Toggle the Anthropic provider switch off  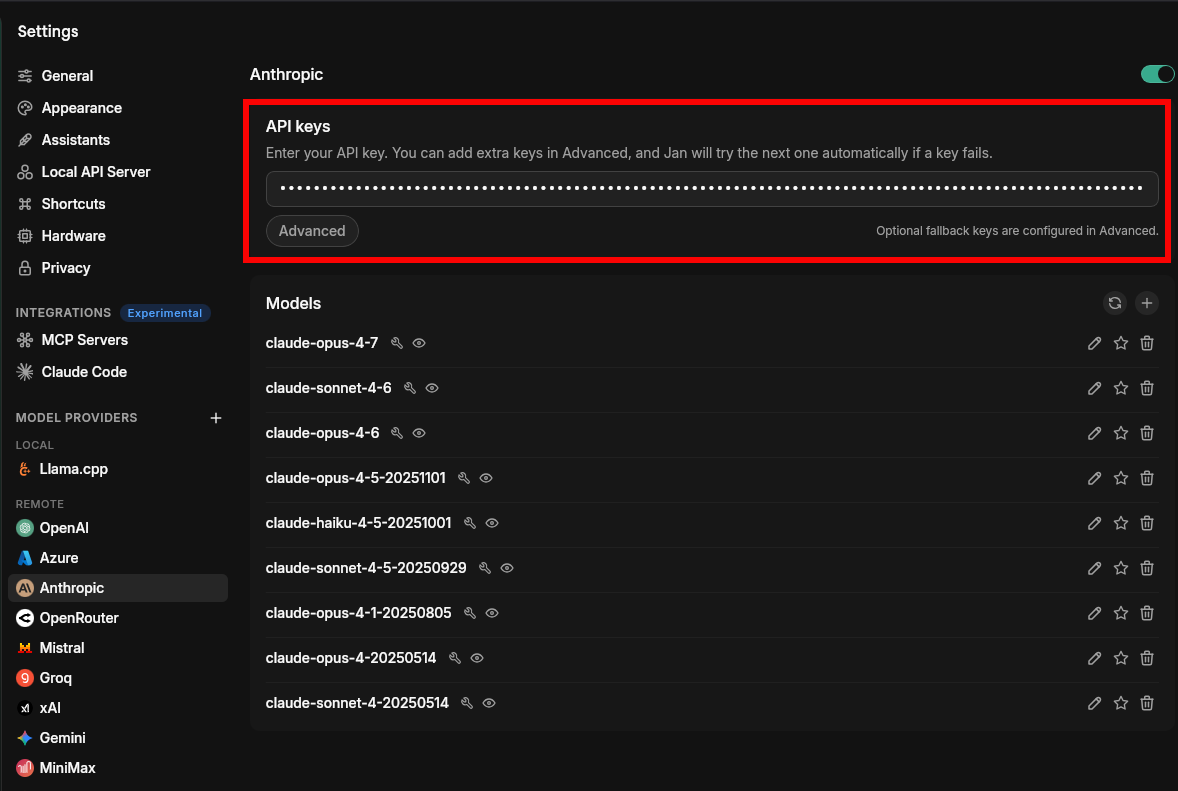point(1157,74)
